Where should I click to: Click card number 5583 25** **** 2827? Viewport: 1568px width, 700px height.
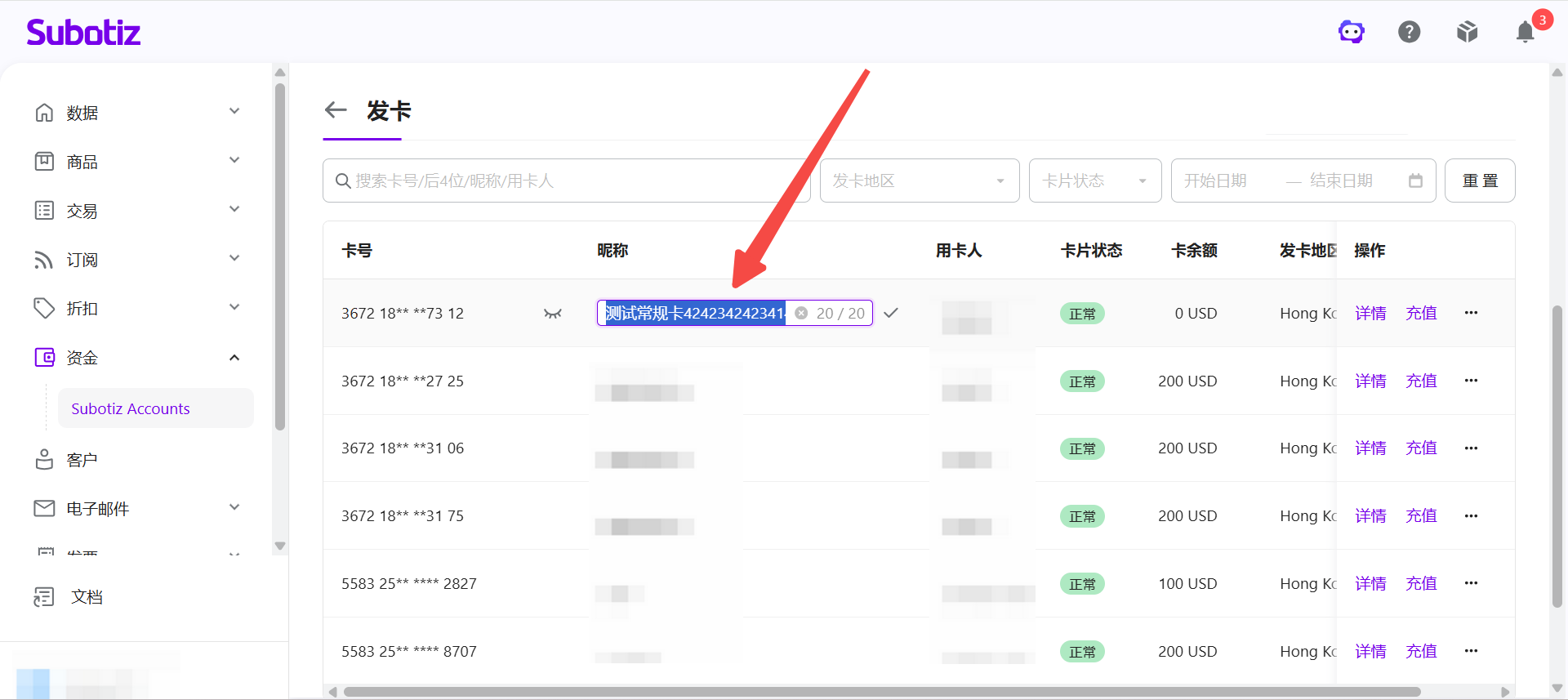409,583
